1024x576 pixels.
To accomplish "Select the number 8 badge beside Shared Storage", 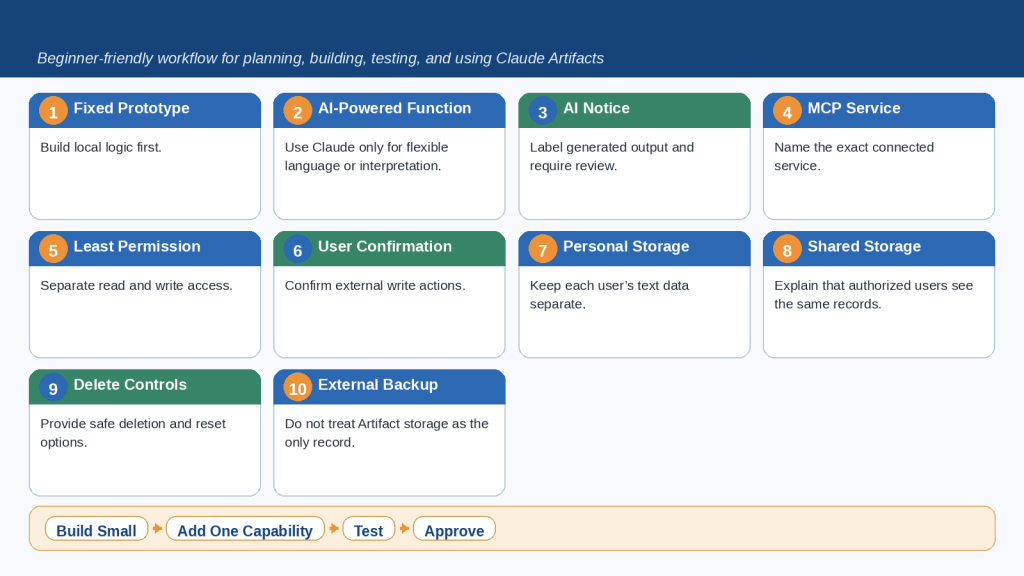I will coord(787,249).
